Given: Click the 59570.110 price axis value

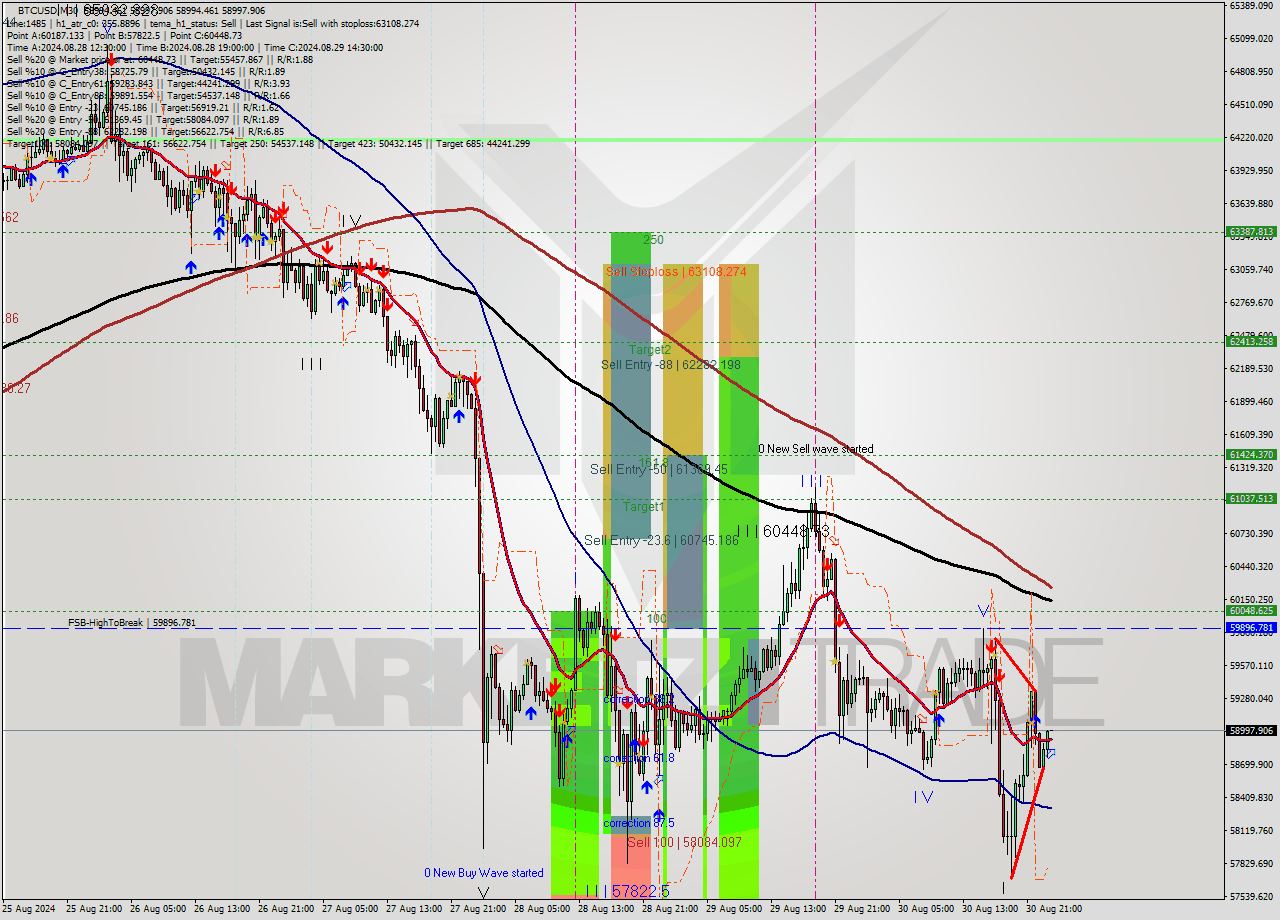Looking at the screenshot, I should [1251, 665].
